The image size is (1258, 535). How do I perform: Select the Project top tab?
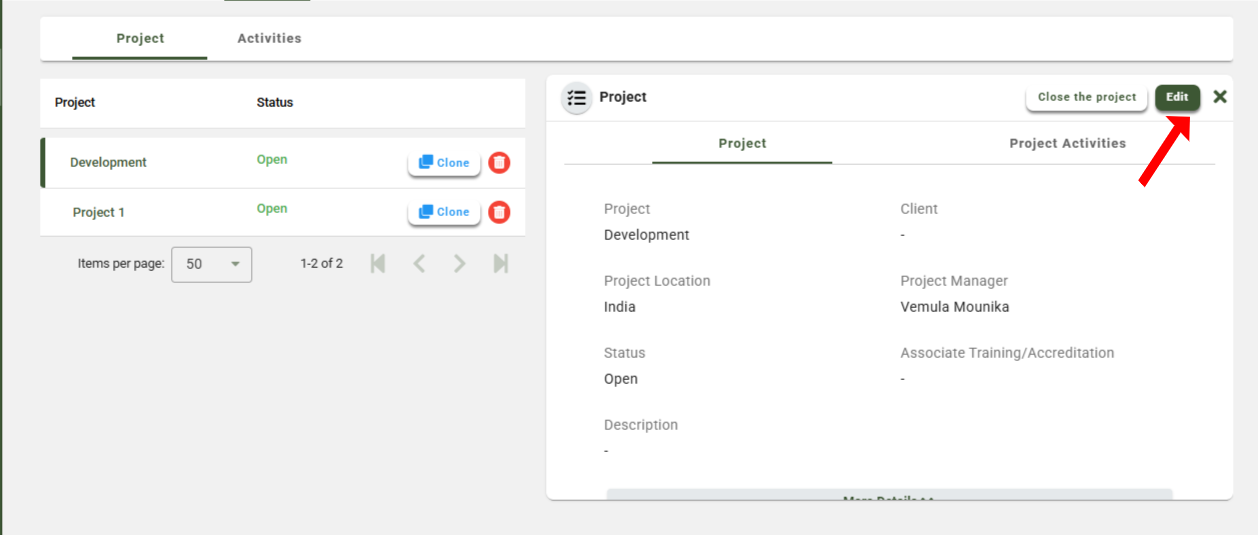coord(140,39)
